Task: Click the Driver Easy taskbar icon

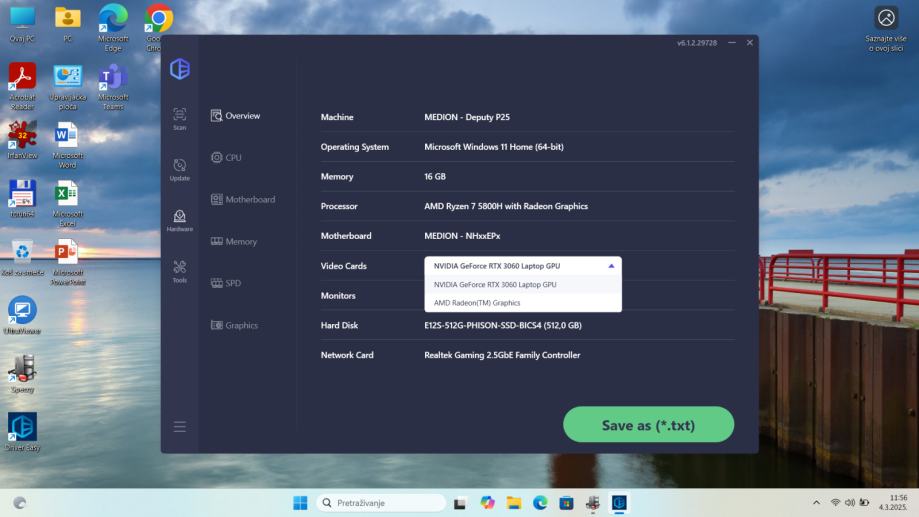Action: (x=620, y=502)
